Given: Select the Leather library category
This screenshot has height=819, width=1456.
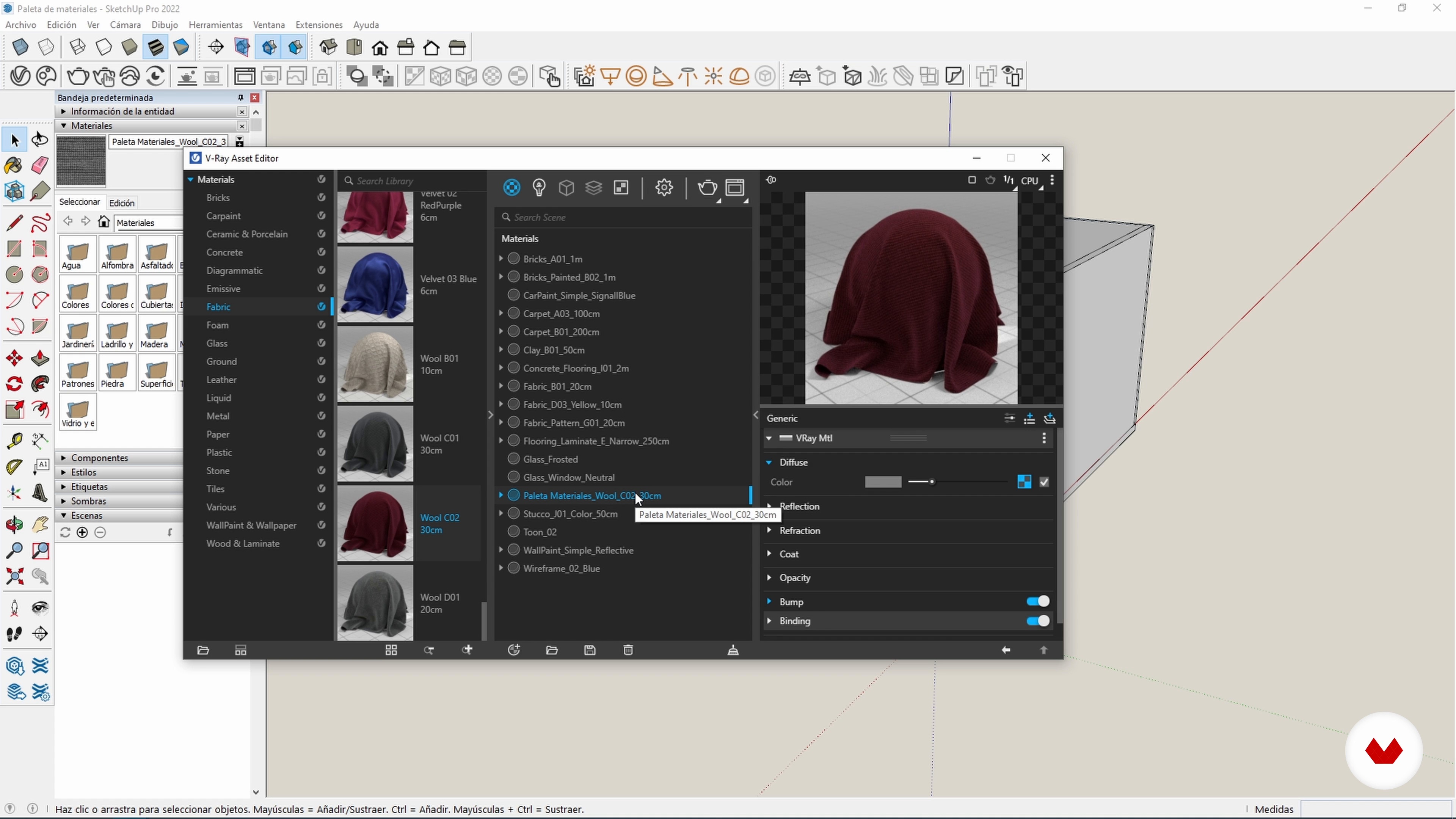Looking at the screenshot, I should point(221,380).
